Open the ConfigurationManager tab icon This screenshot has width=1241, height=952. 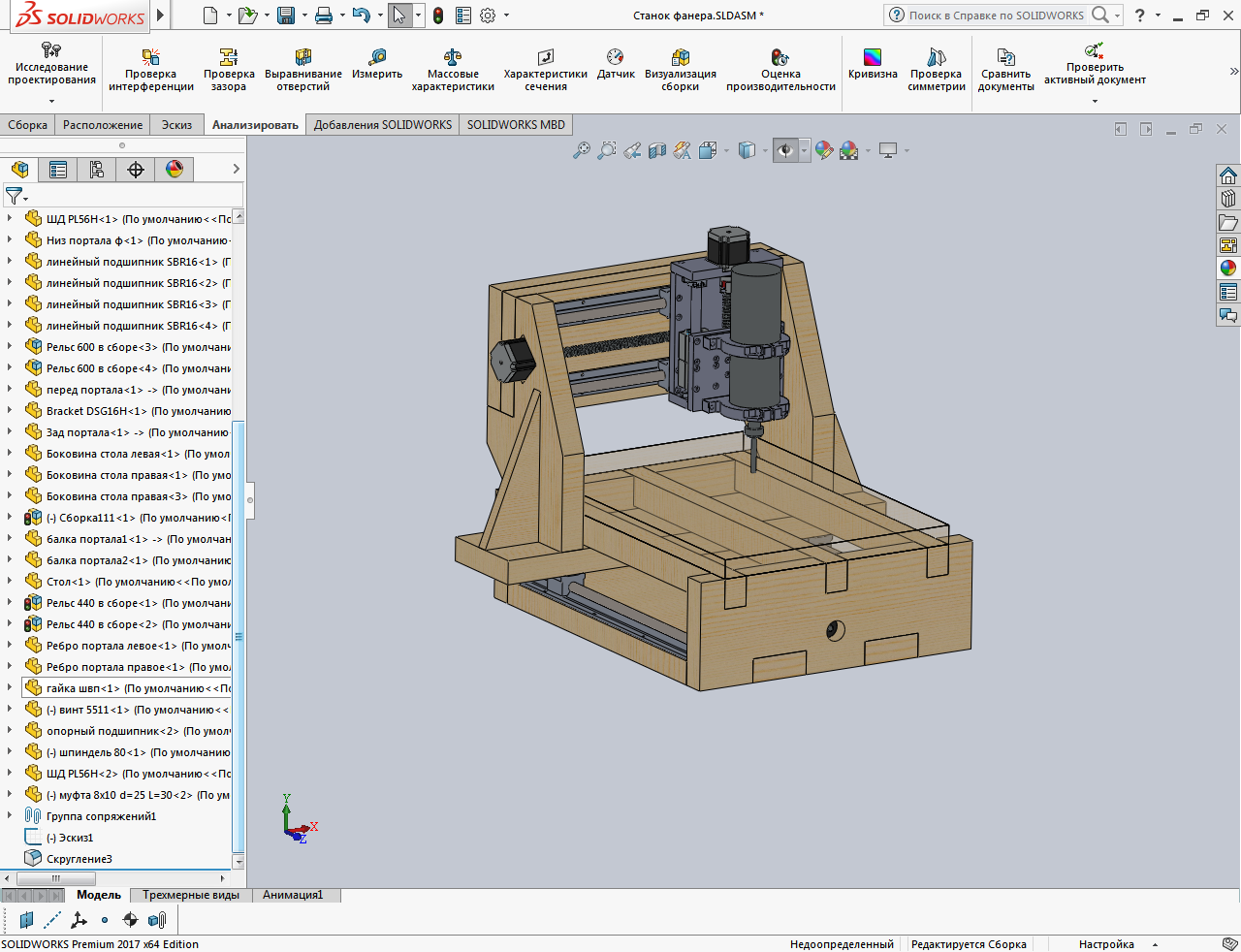click(x=97, y=170)
